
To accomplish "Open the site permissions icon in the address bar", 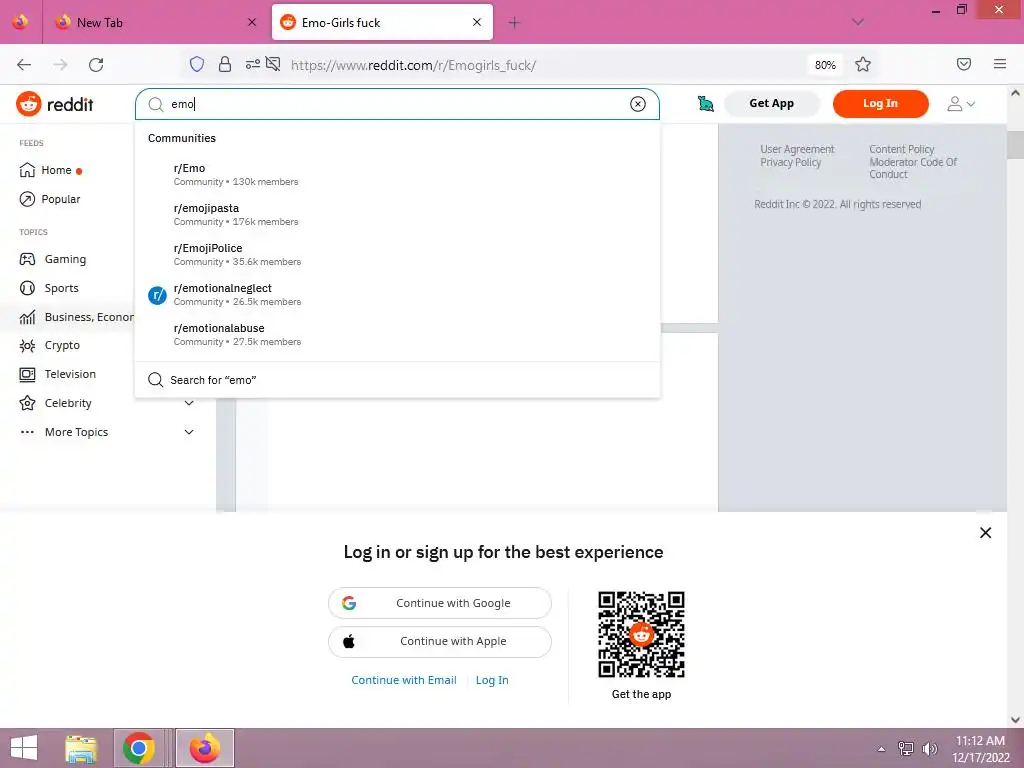I will [253, 65].
